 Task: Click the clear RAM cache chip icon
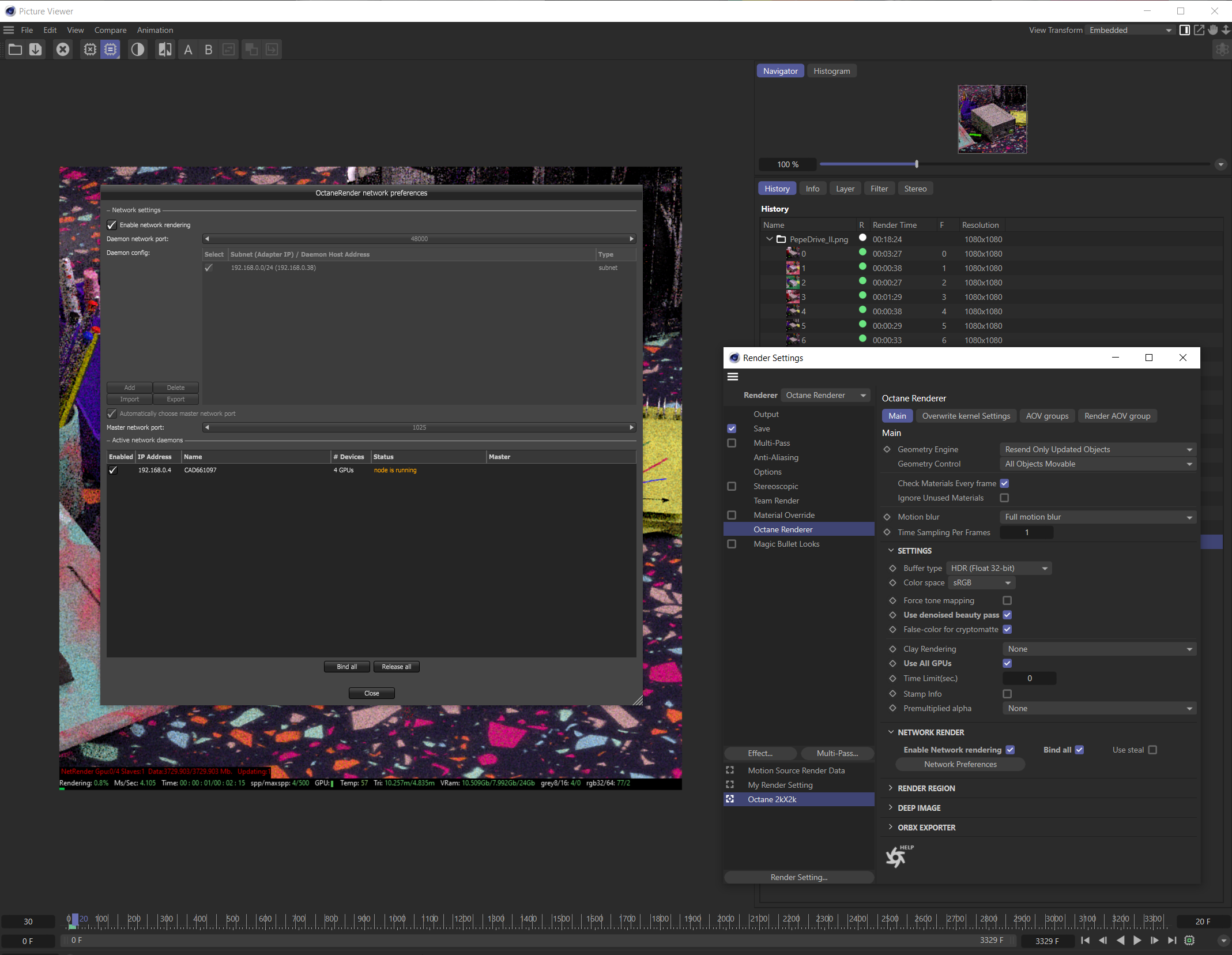pos(90,50)
